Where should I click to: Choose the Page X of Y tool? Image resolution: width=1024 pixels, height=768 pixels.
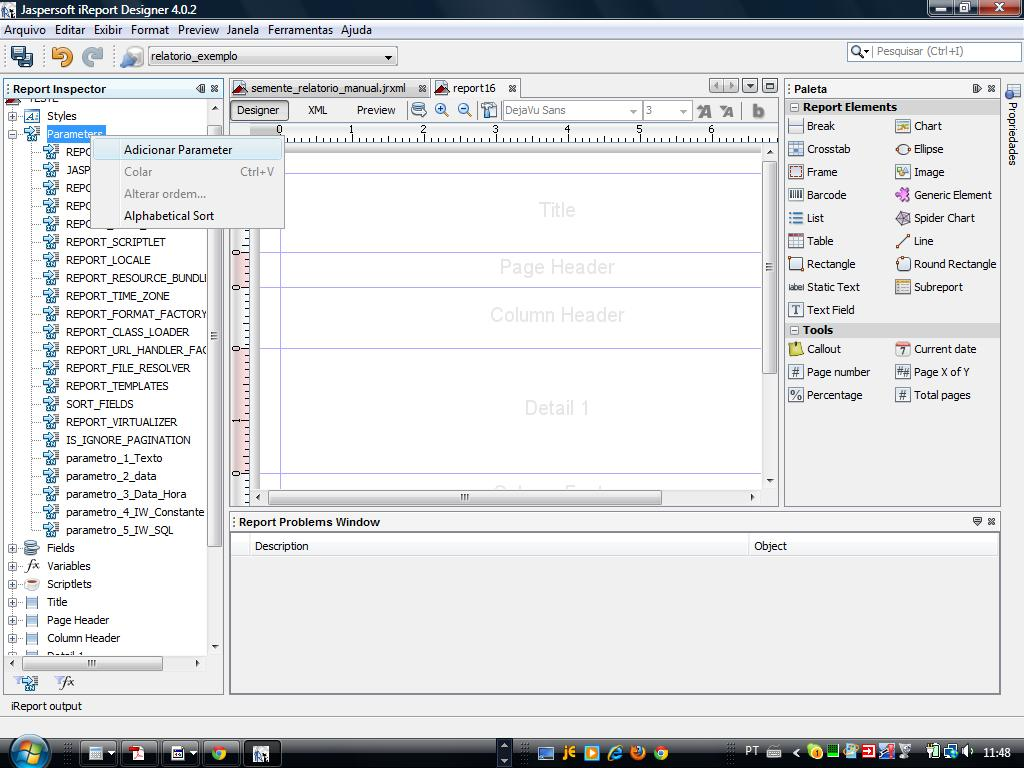click(932, 372)
